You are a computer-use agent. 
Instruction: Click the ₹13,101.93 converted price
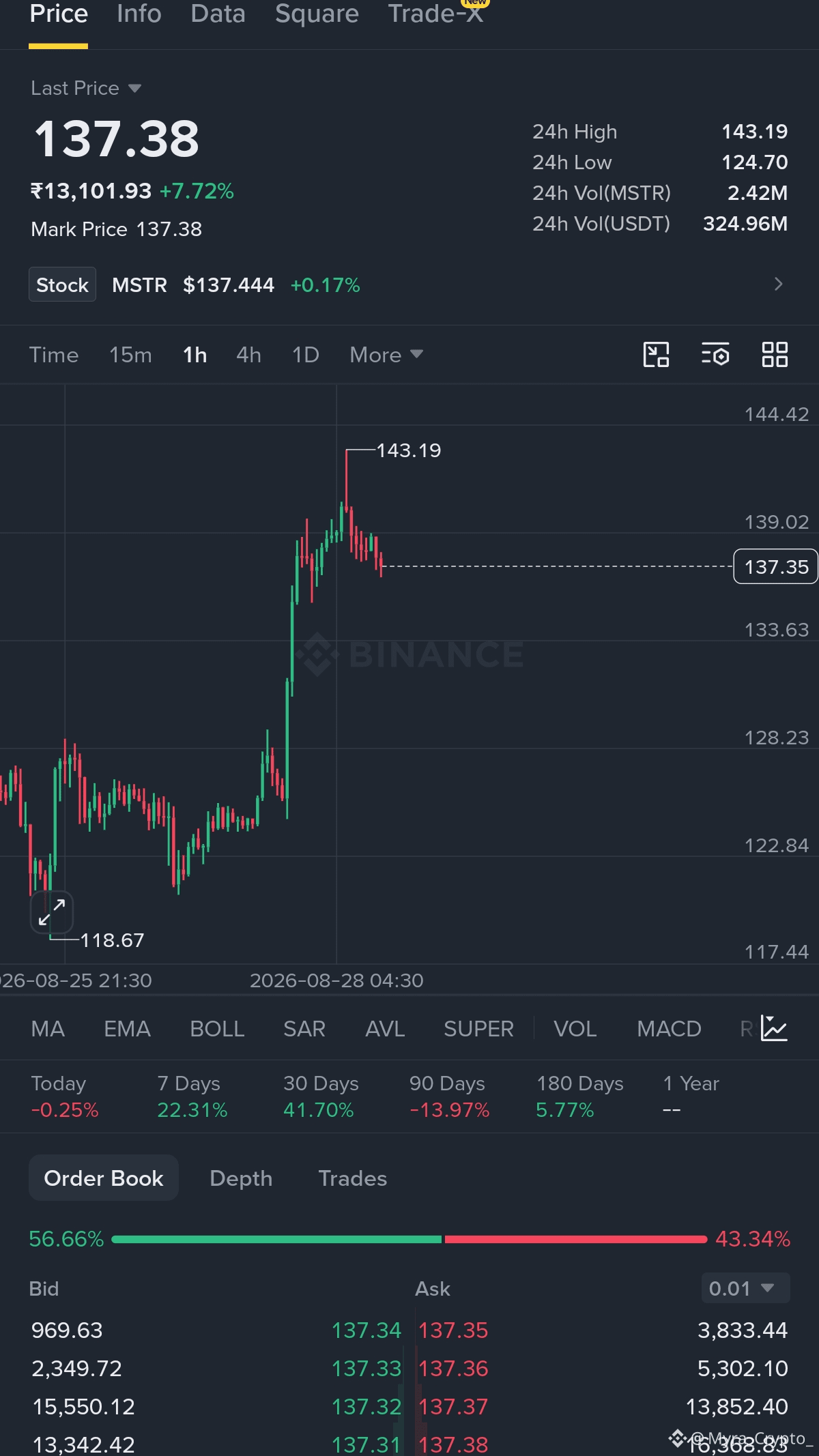click(x=91, y=191)
